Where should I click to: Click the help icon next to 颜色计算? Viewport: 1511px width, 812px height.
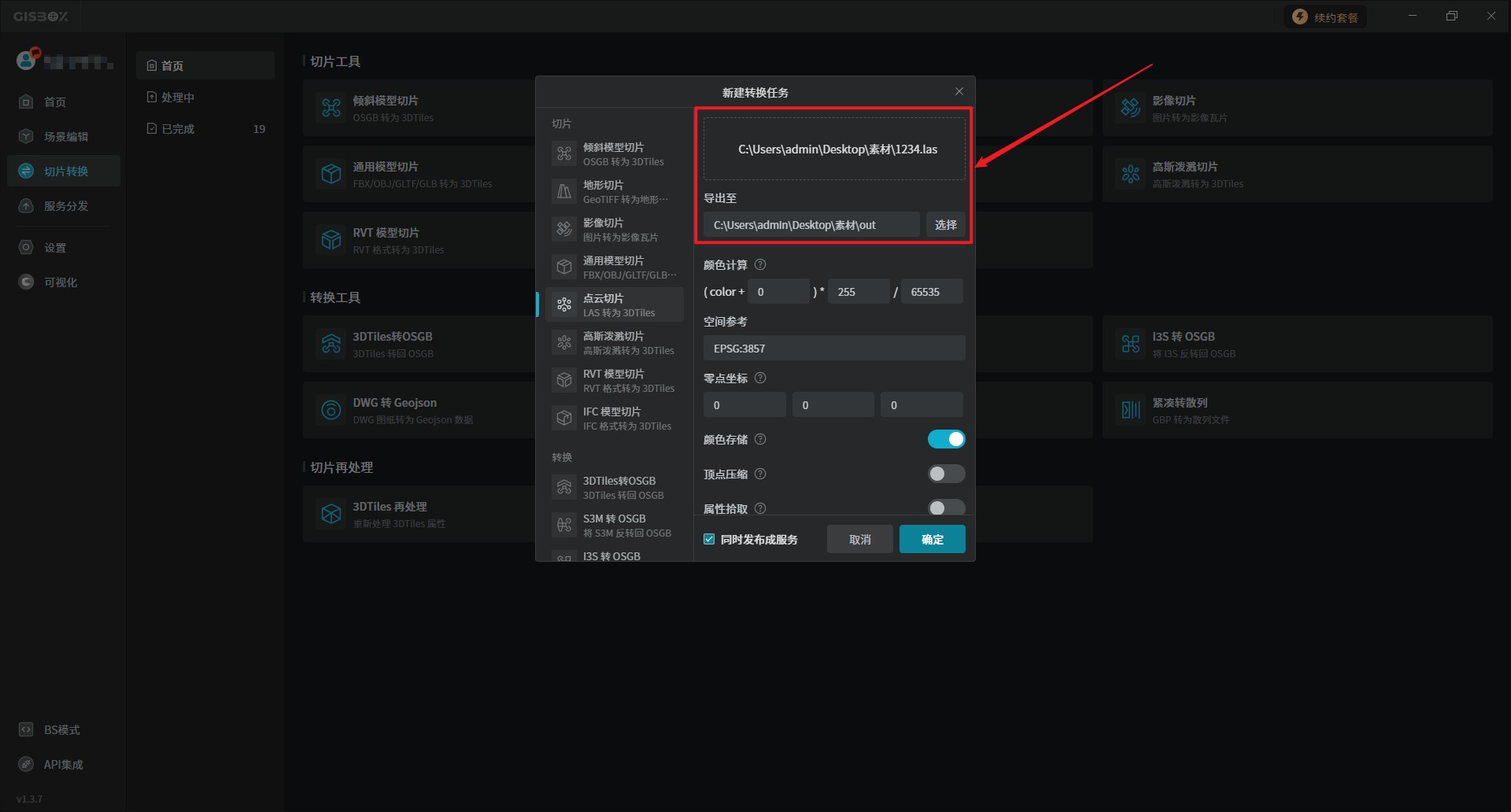click(x=760, y=265)
